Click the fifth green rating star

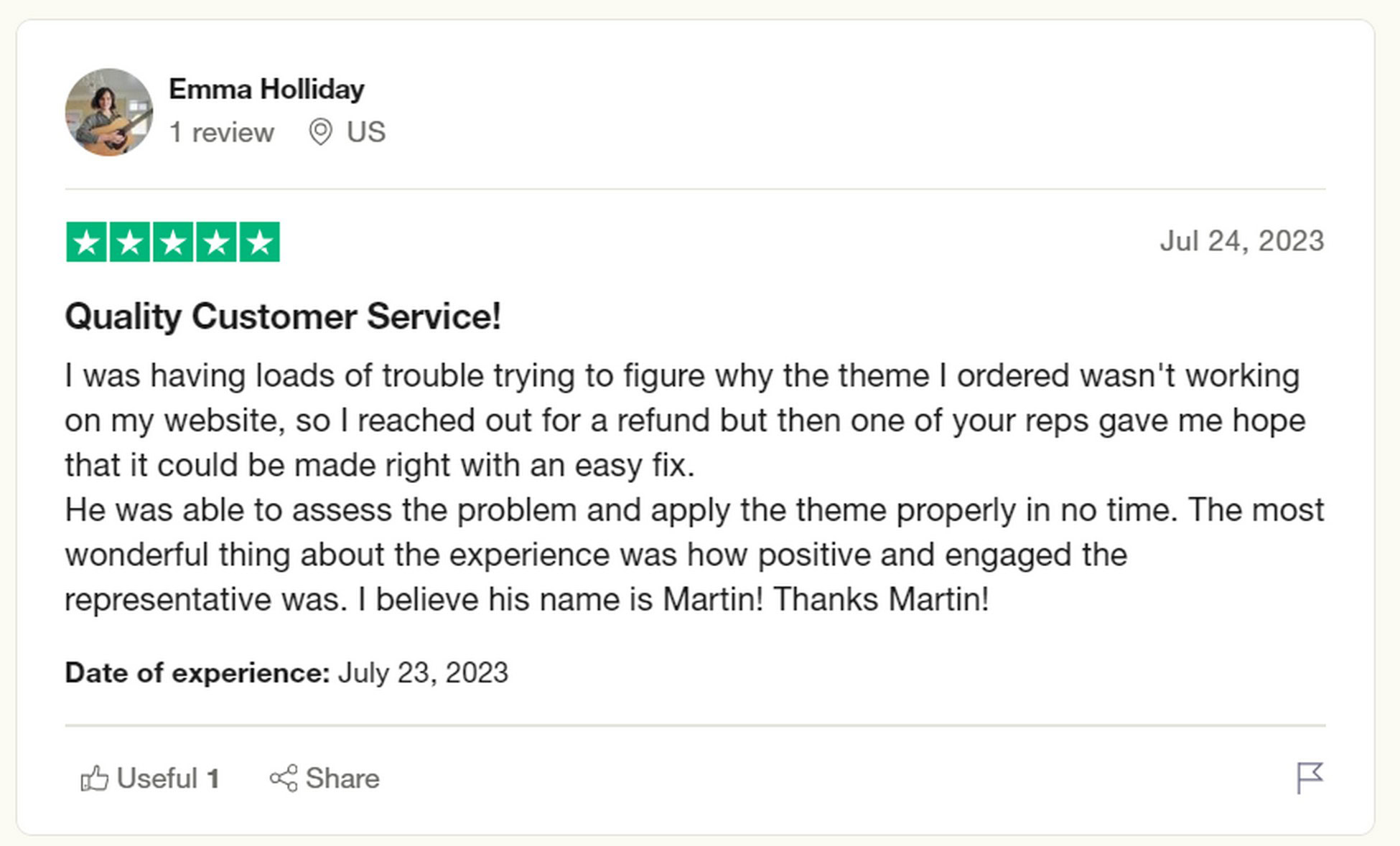[259, 243]
